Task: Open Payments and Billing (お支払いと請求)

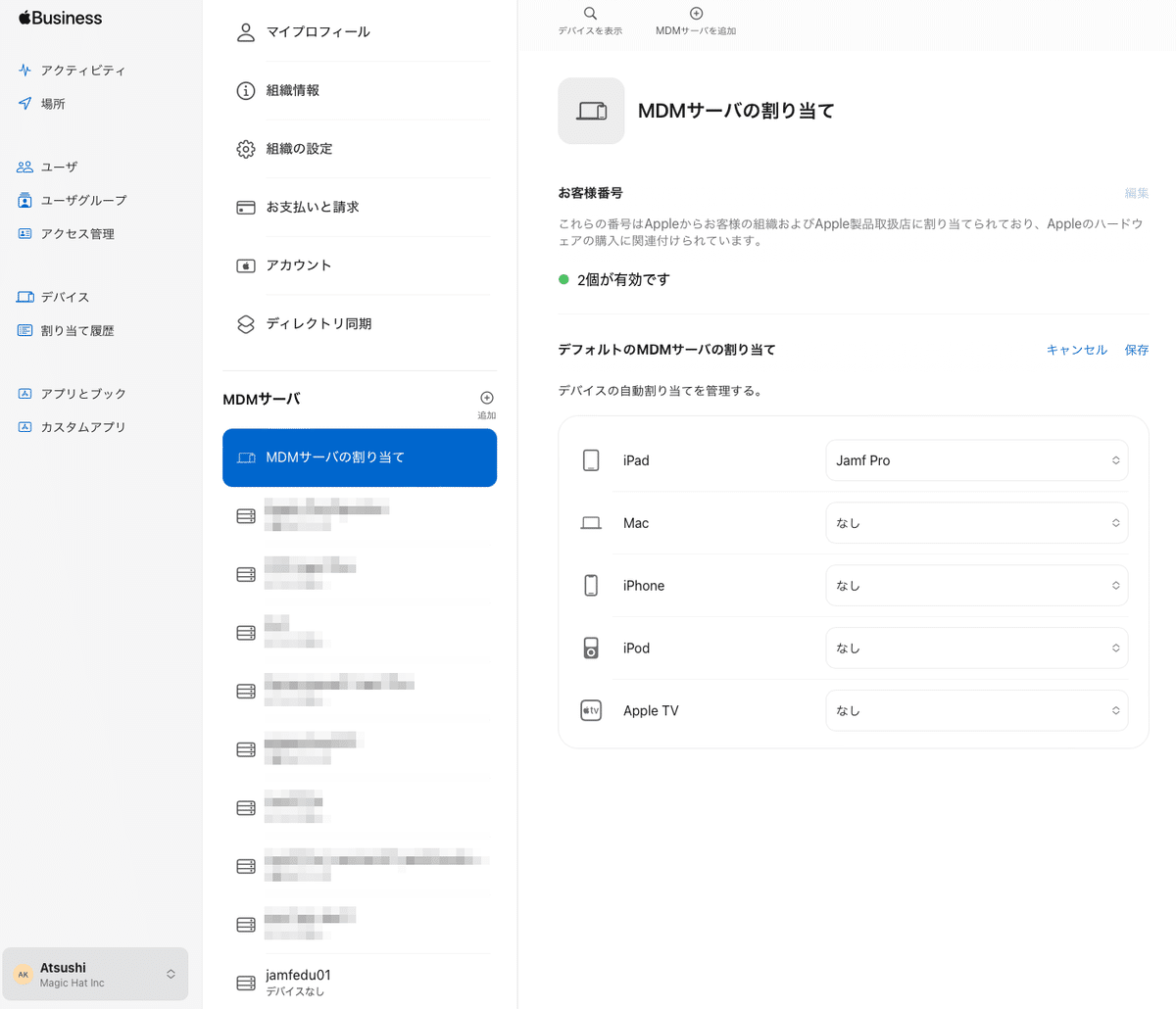Action: click(360, 207)
